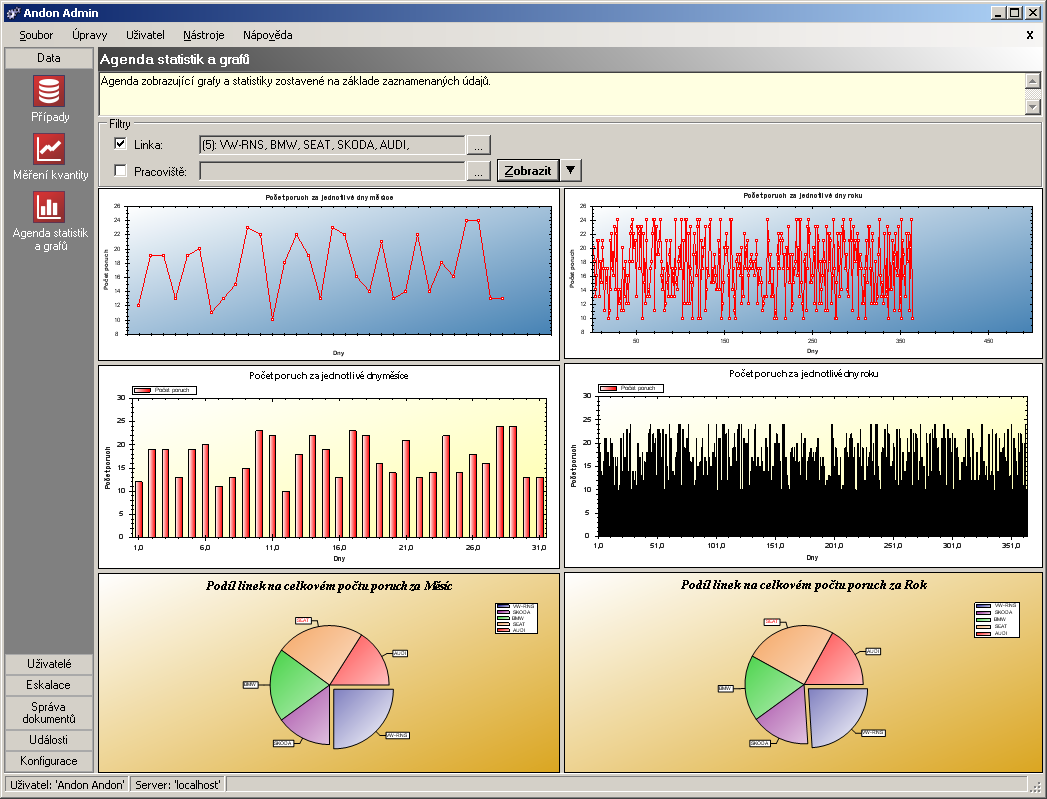
Task: Expand the arrow next to Zobrazit
Action: tap(570, 171)
